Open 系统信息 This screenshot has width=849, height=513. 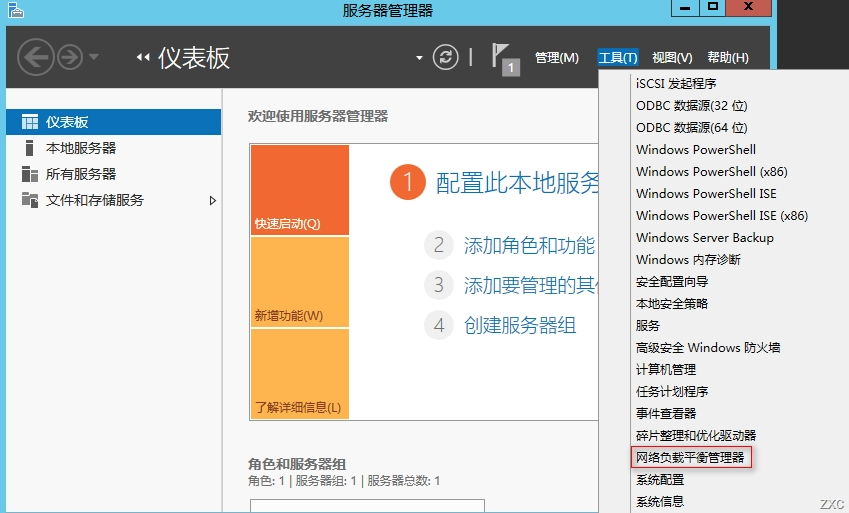(x=660, y=501)
